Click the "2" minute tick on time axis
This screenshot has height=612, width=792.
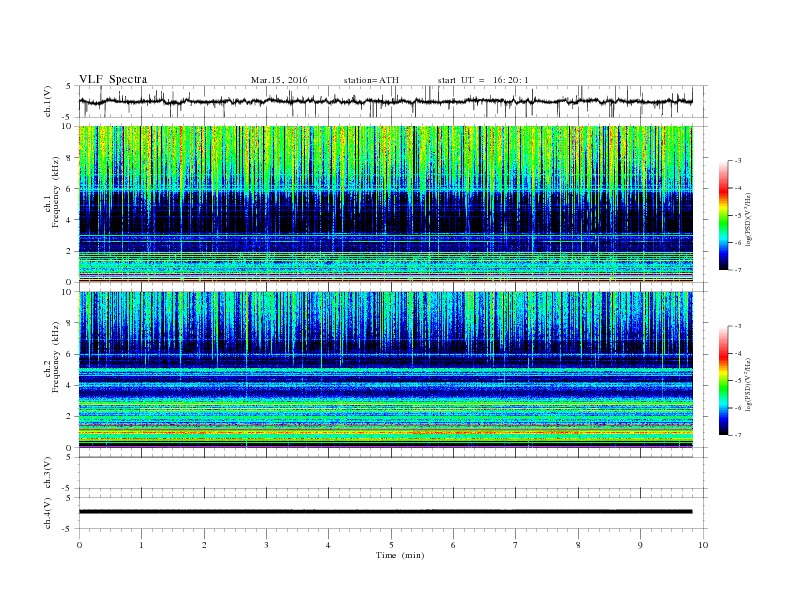click(204, 545)
